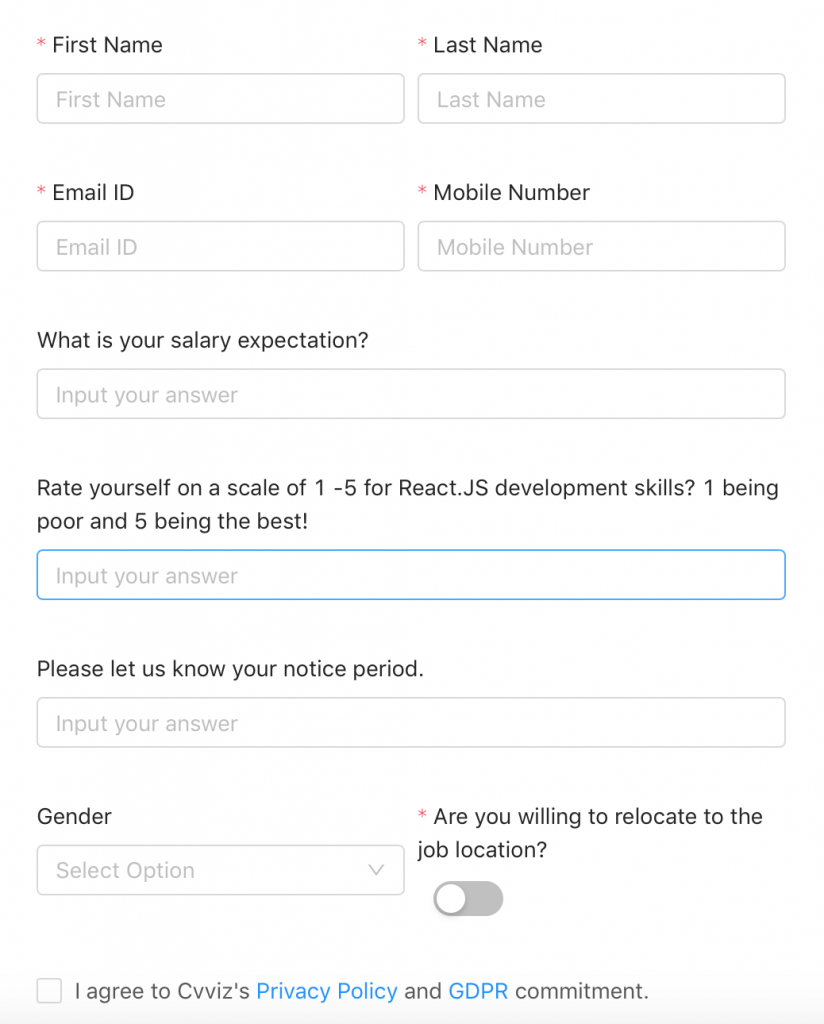Focus the Email ID text box

click(220, 247)
